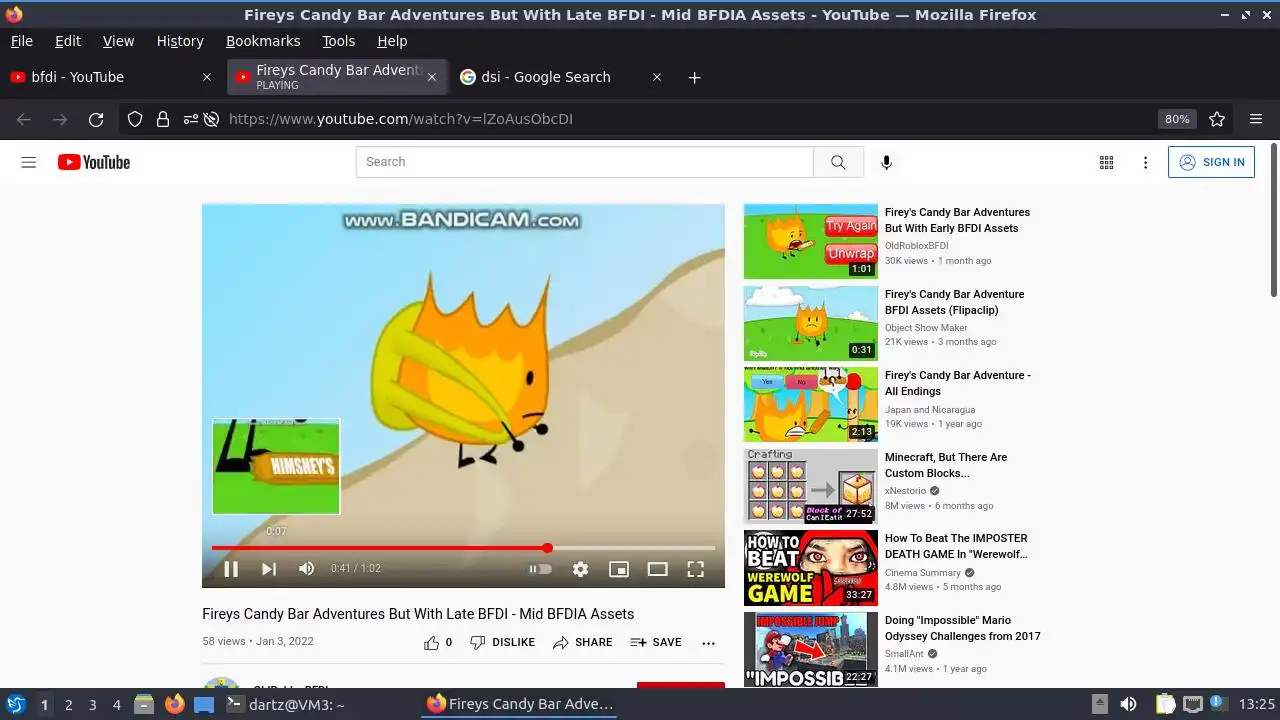Open the Firefox File menu
Screen dimensions: 1280x720
pos(22,41)
